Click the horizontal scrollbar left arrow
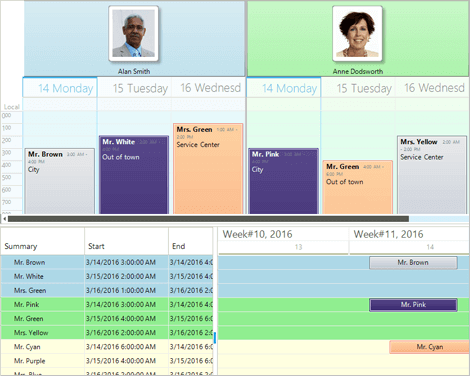This screenshot has width=470, height=376. coord(4,219)
